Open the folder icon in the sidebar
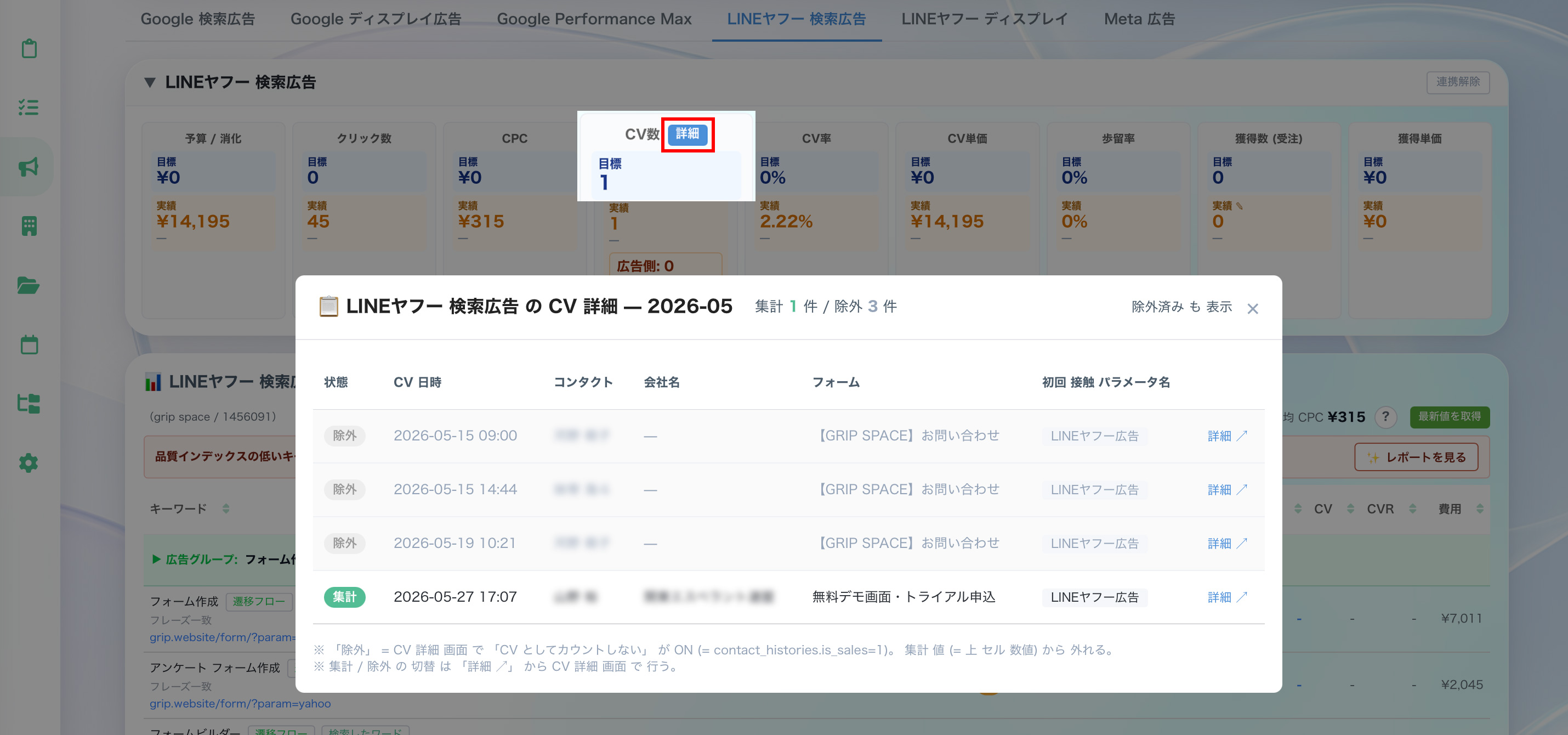1568x735 pixels. point(29,285)
